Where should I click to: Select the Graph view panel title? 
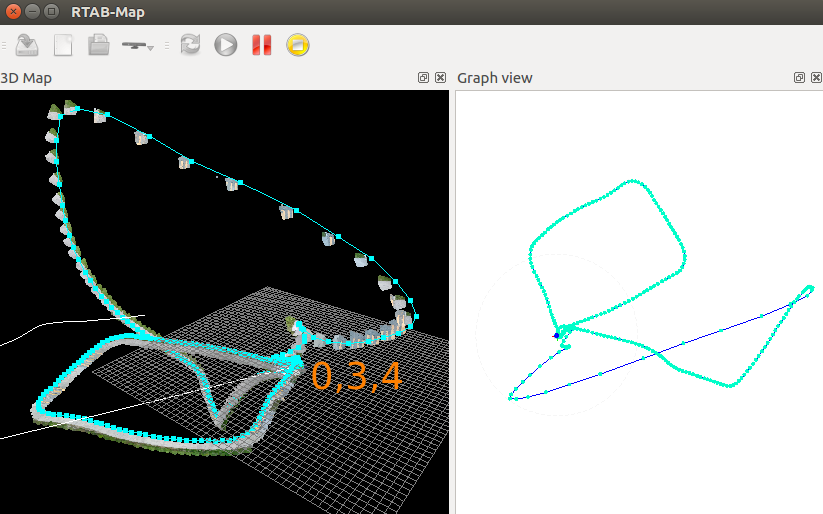point(494,78)
